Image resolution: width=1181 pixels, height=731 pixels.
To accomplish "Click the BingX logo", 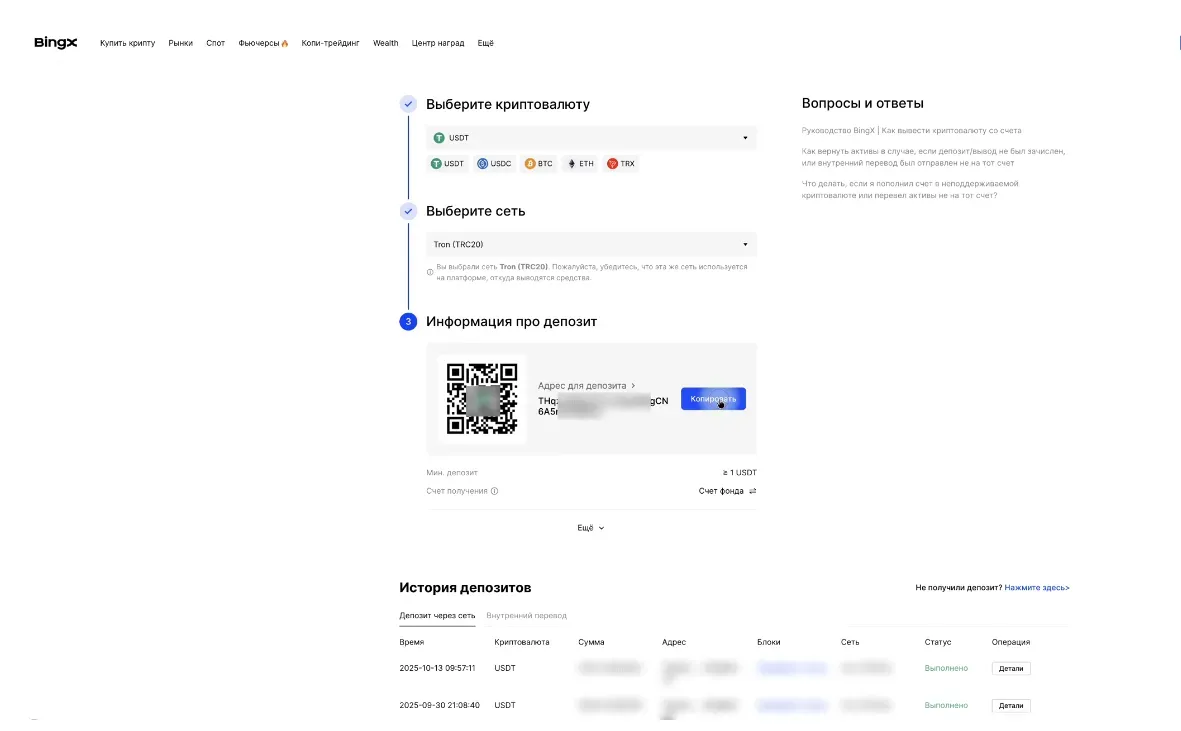I will coord(55,43).
